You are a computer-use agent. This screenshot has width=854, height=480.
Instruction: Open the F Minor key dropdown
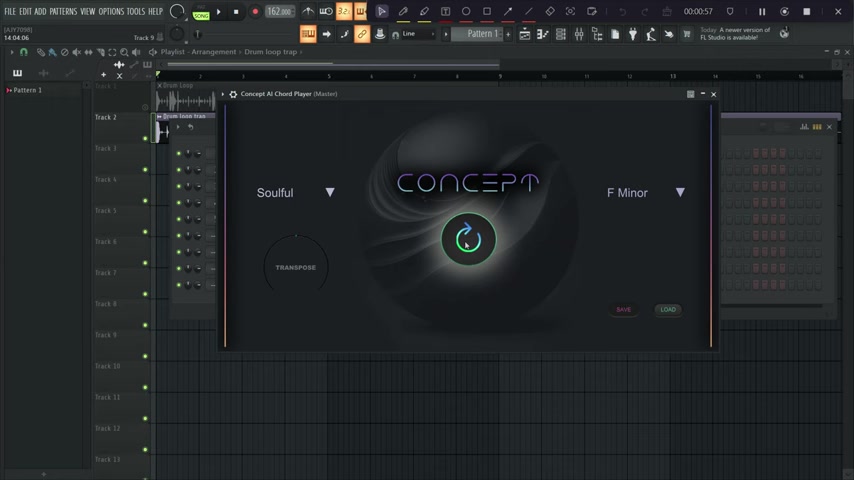click(646, 193)
